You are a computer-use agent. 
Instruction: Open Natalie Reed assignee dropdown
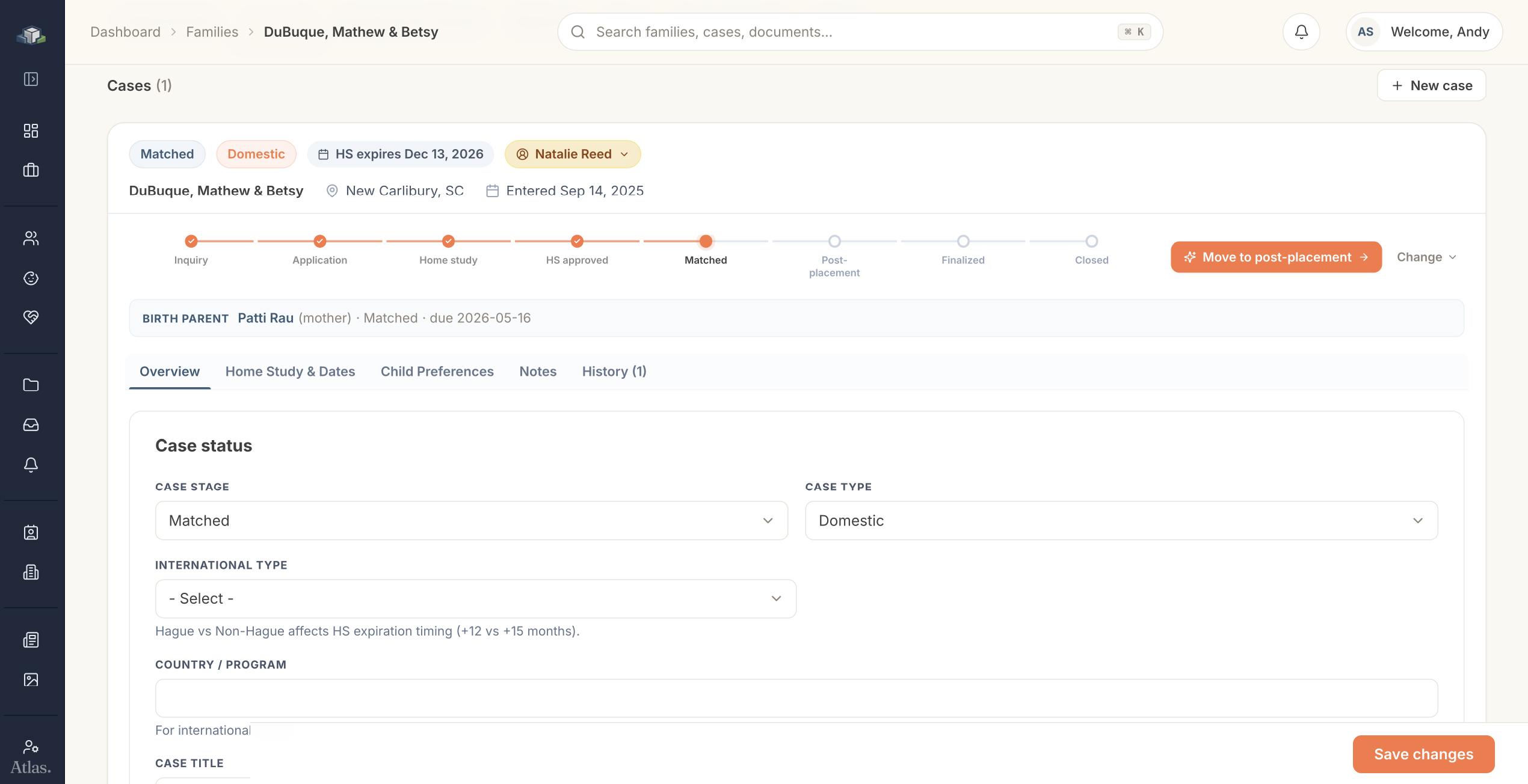click(573, 154)
